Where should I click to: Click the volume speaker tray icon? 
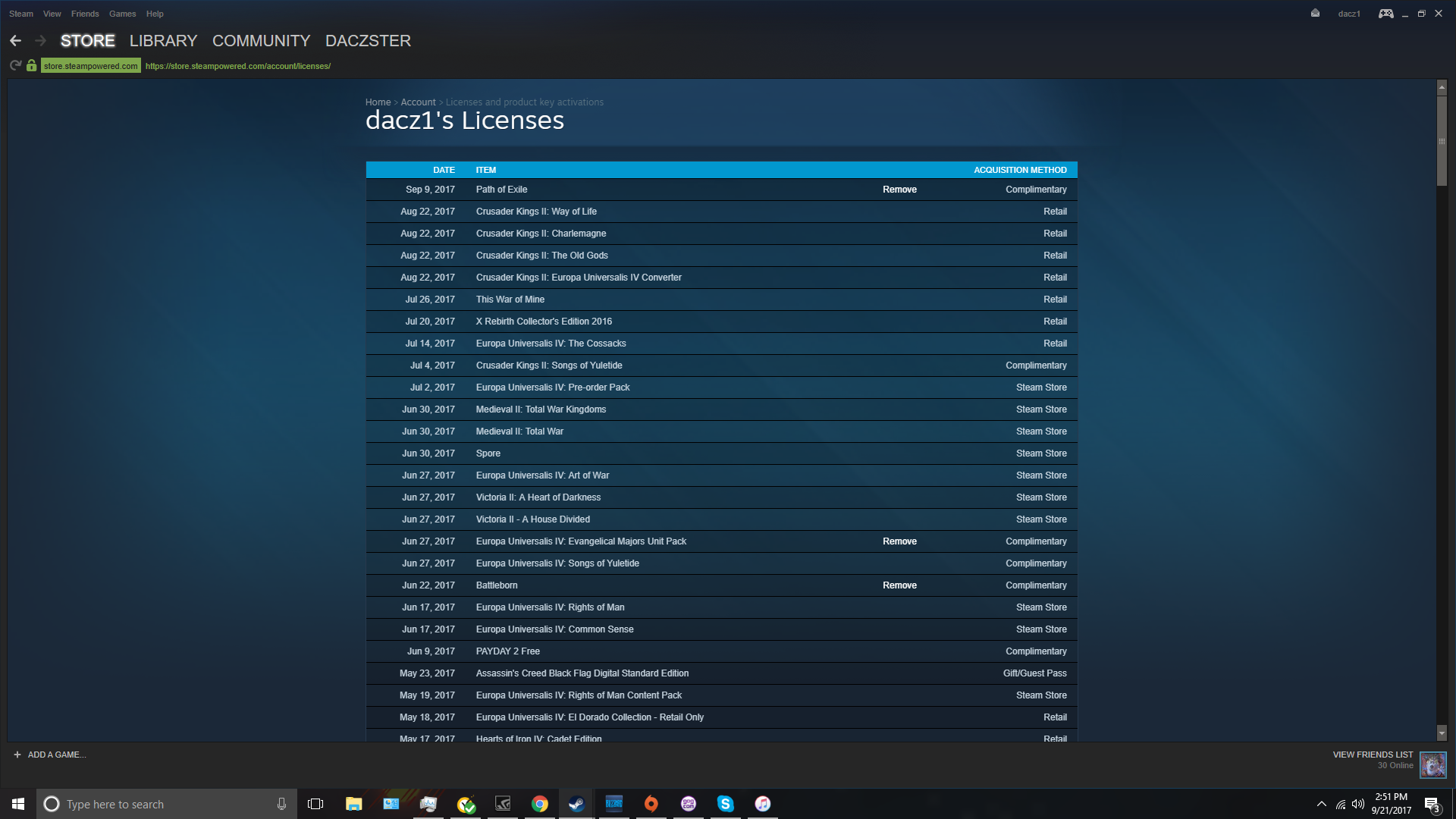1358,804
